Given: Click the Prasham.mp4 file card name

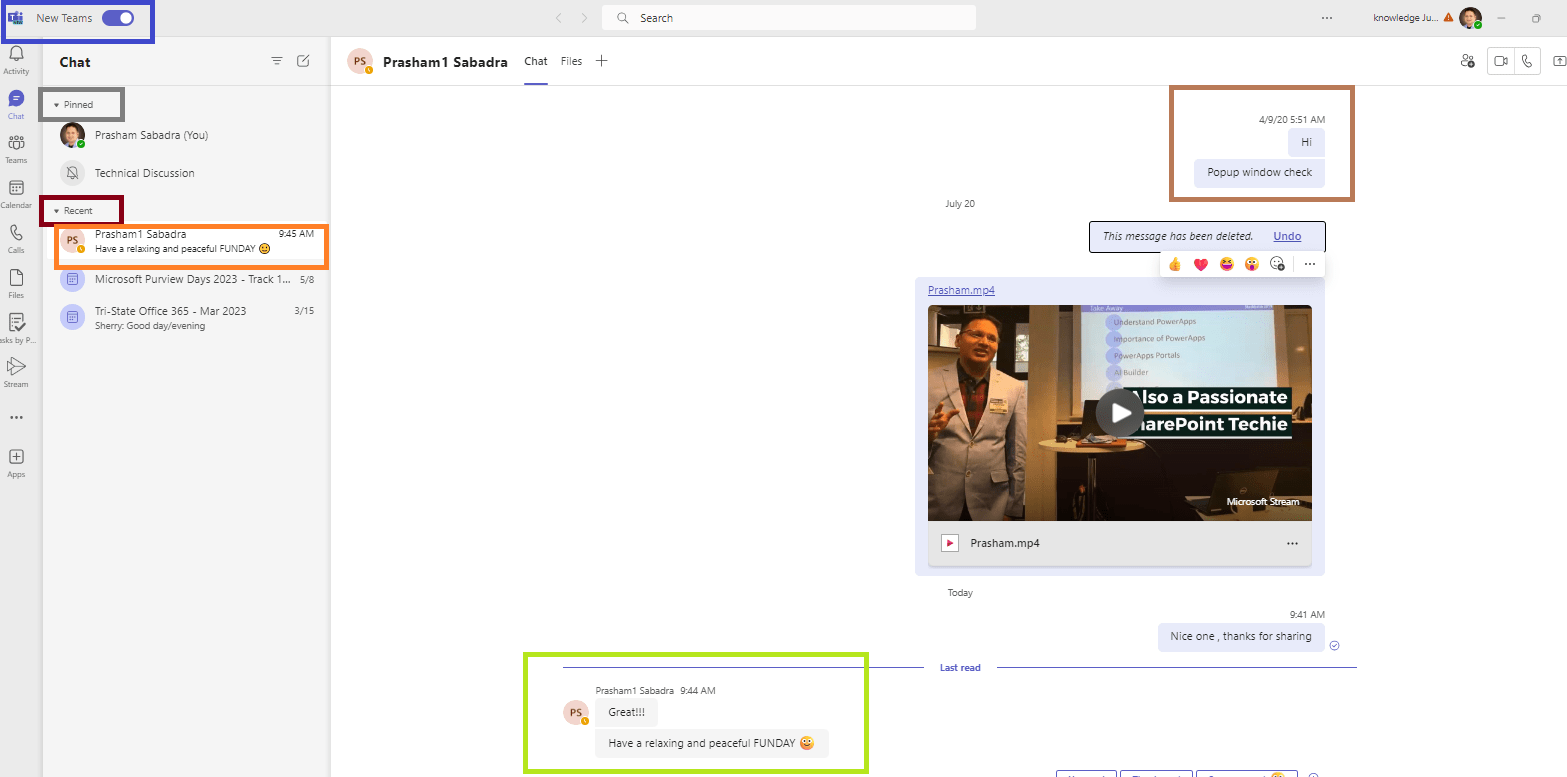Looking at the screenshot, I should [x=1005, y=543].
